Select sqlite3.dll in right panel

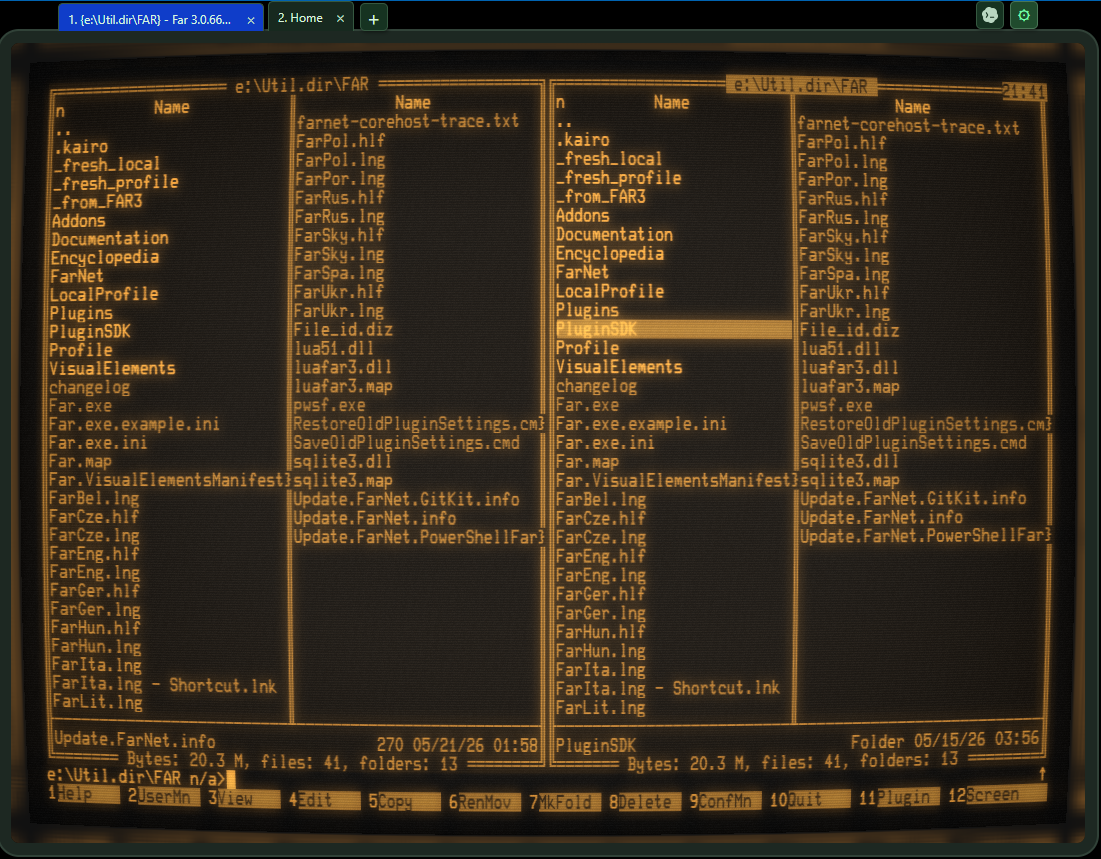click(x=850, y=461)
